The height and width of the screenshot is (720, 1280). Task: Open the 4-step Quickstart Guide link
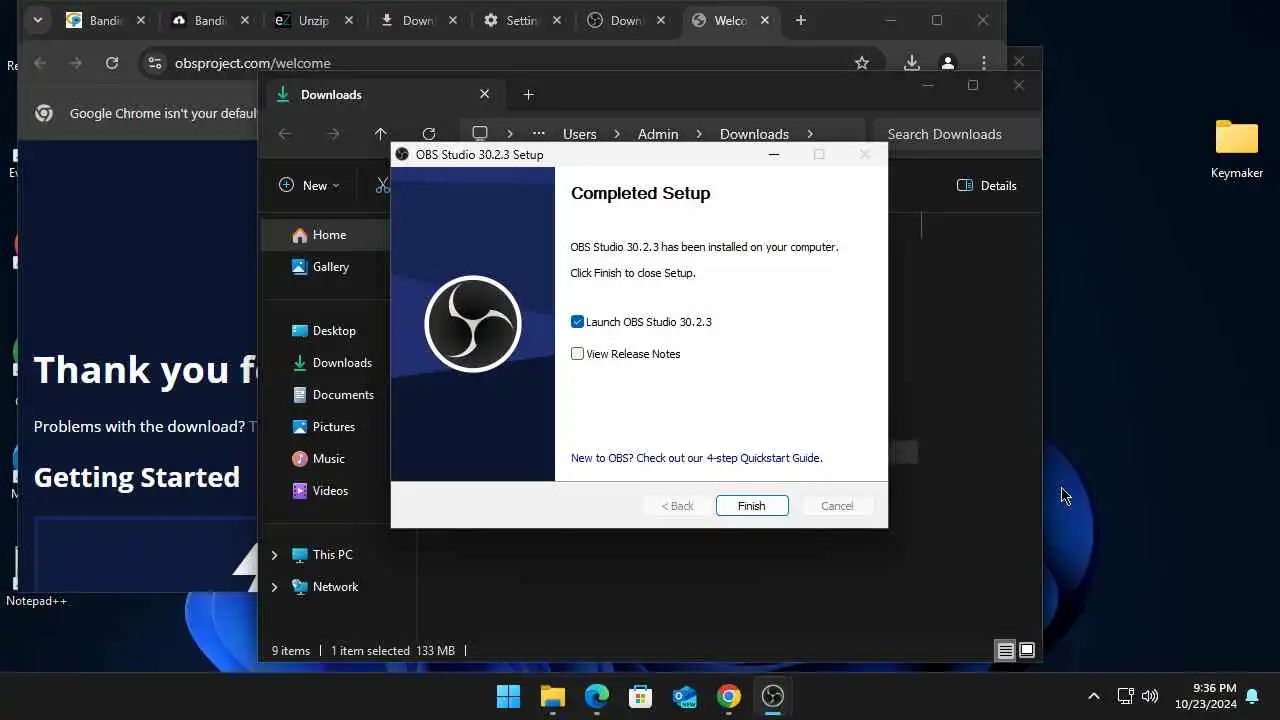696,458
